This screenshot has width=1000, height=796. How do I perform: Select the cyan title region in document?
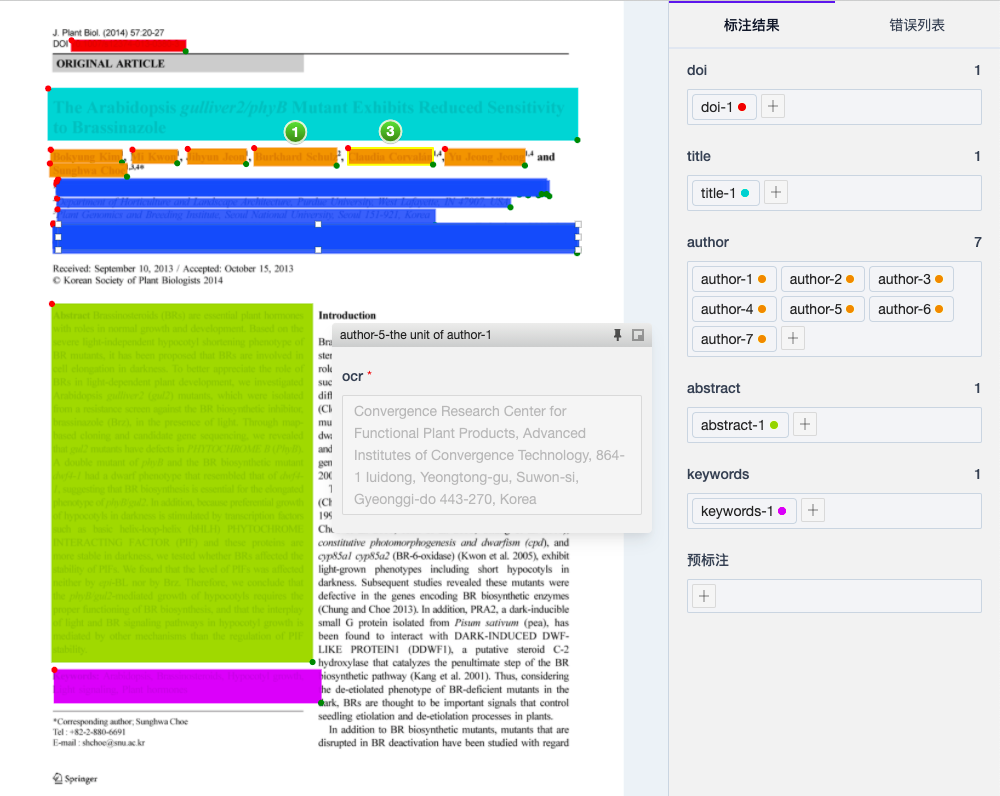pos(312,114)
